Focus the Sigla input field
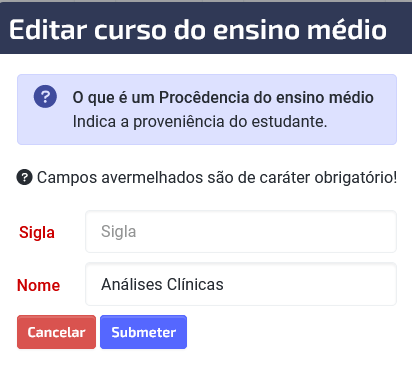This screenshot has width=412, height=365. click(241, 231)
